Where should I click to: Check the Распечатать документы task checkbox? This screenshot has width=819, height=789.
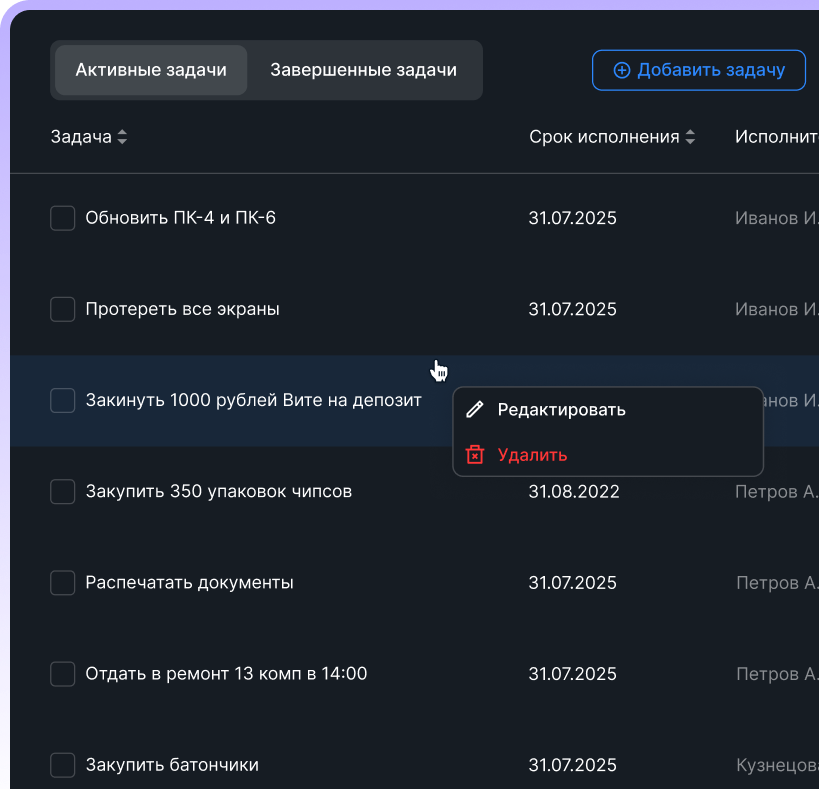click(x=62, y=583)
